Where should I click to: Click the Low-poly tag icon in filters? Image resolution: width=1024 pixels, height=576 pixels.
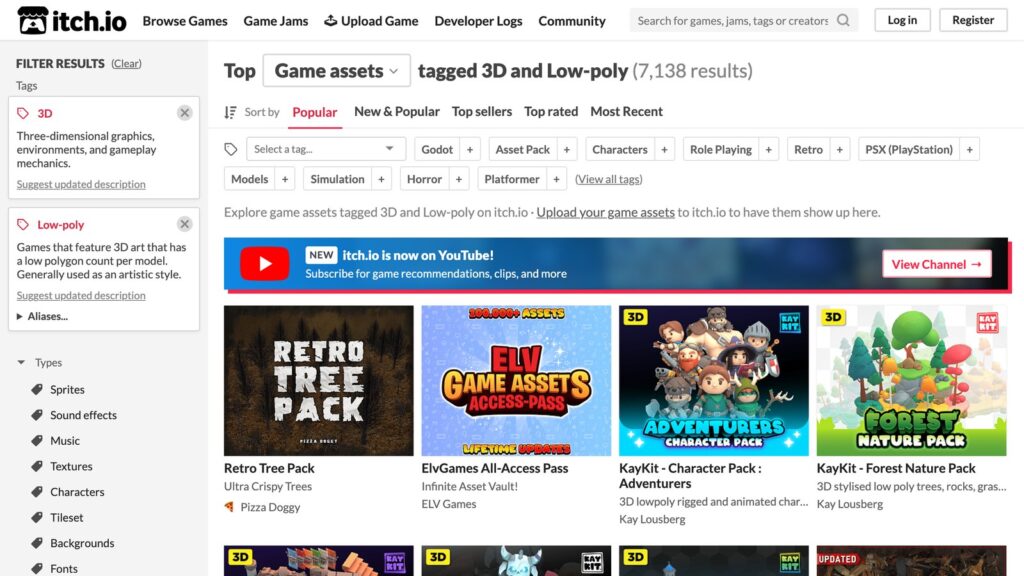23,225
